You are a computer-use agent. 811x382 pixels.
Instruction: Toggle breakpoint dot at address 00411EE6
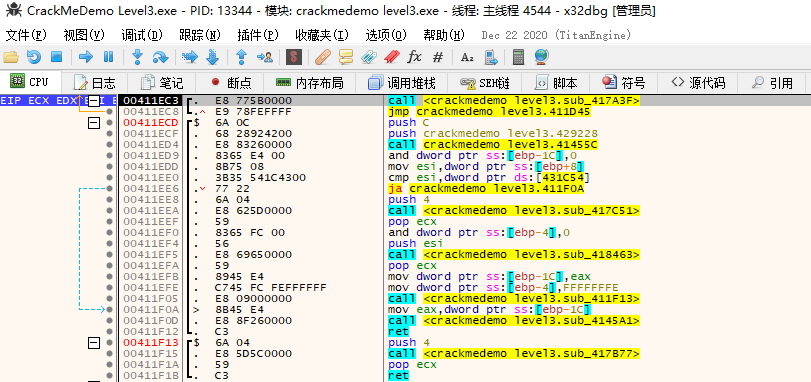pyautogui.click(x=109, y=188)
